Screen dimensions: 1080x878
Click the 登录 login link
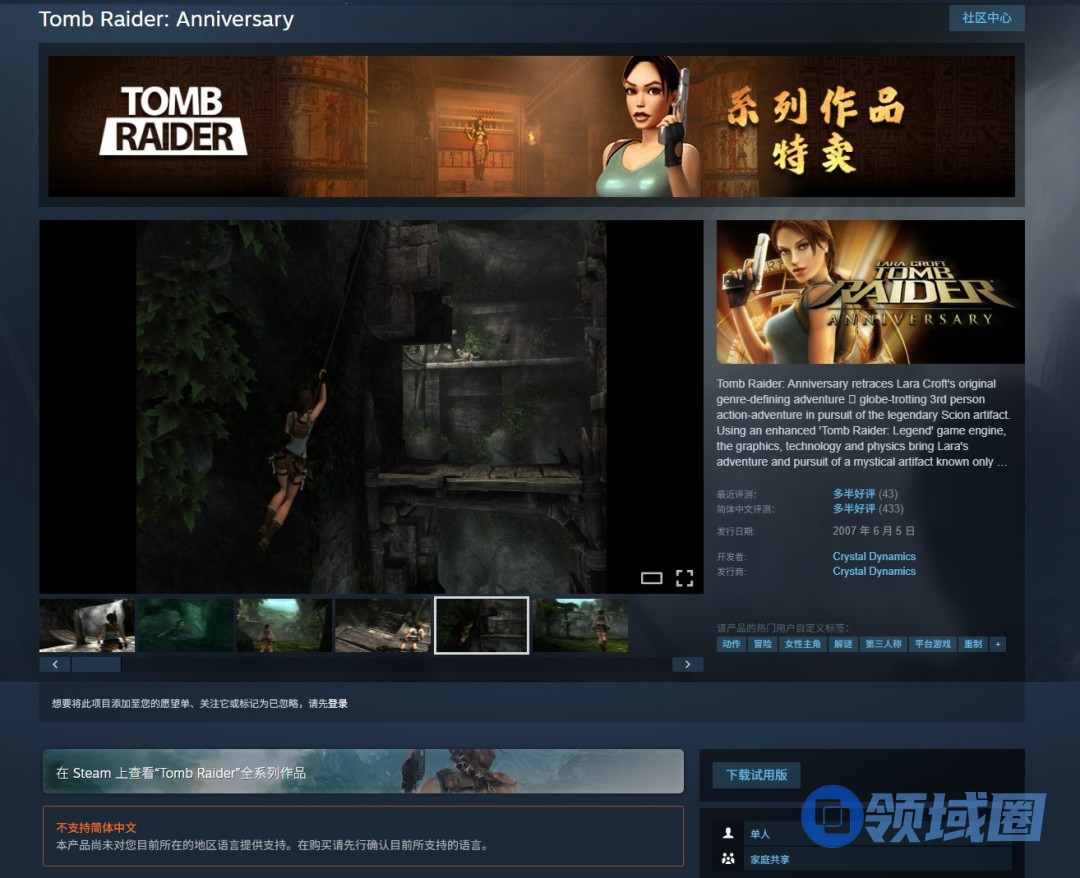pyautogui.click(x=338, y=704)
